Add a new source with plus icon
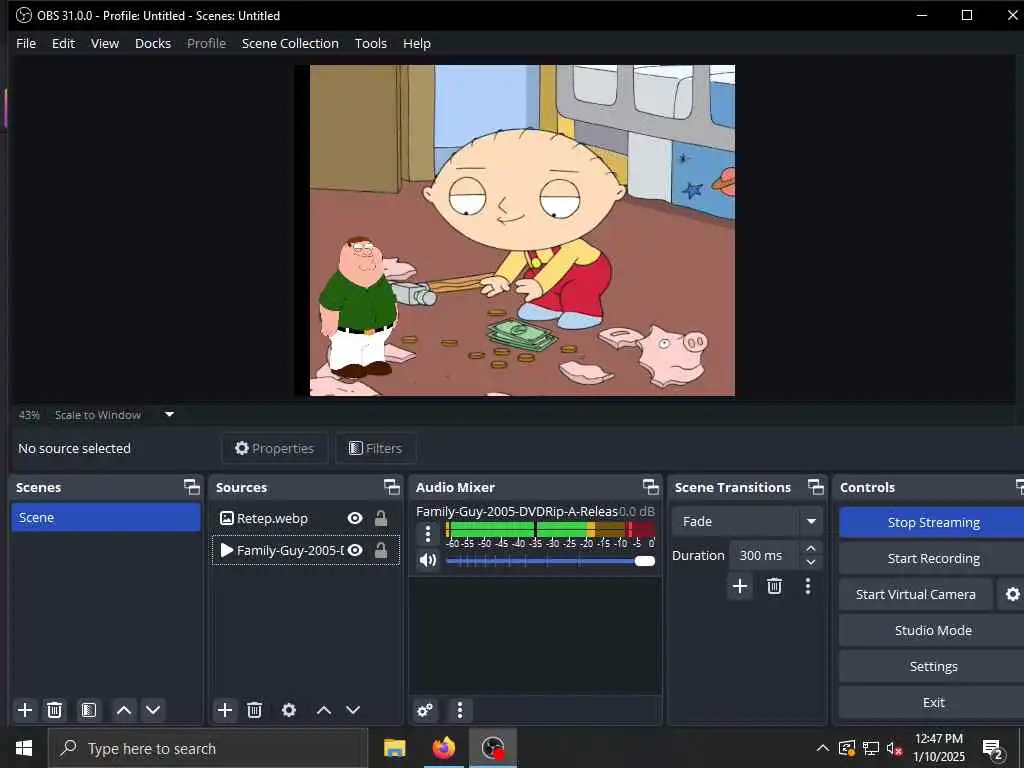The height and width of the screenshot is (768, 1024). click(225, 710)
